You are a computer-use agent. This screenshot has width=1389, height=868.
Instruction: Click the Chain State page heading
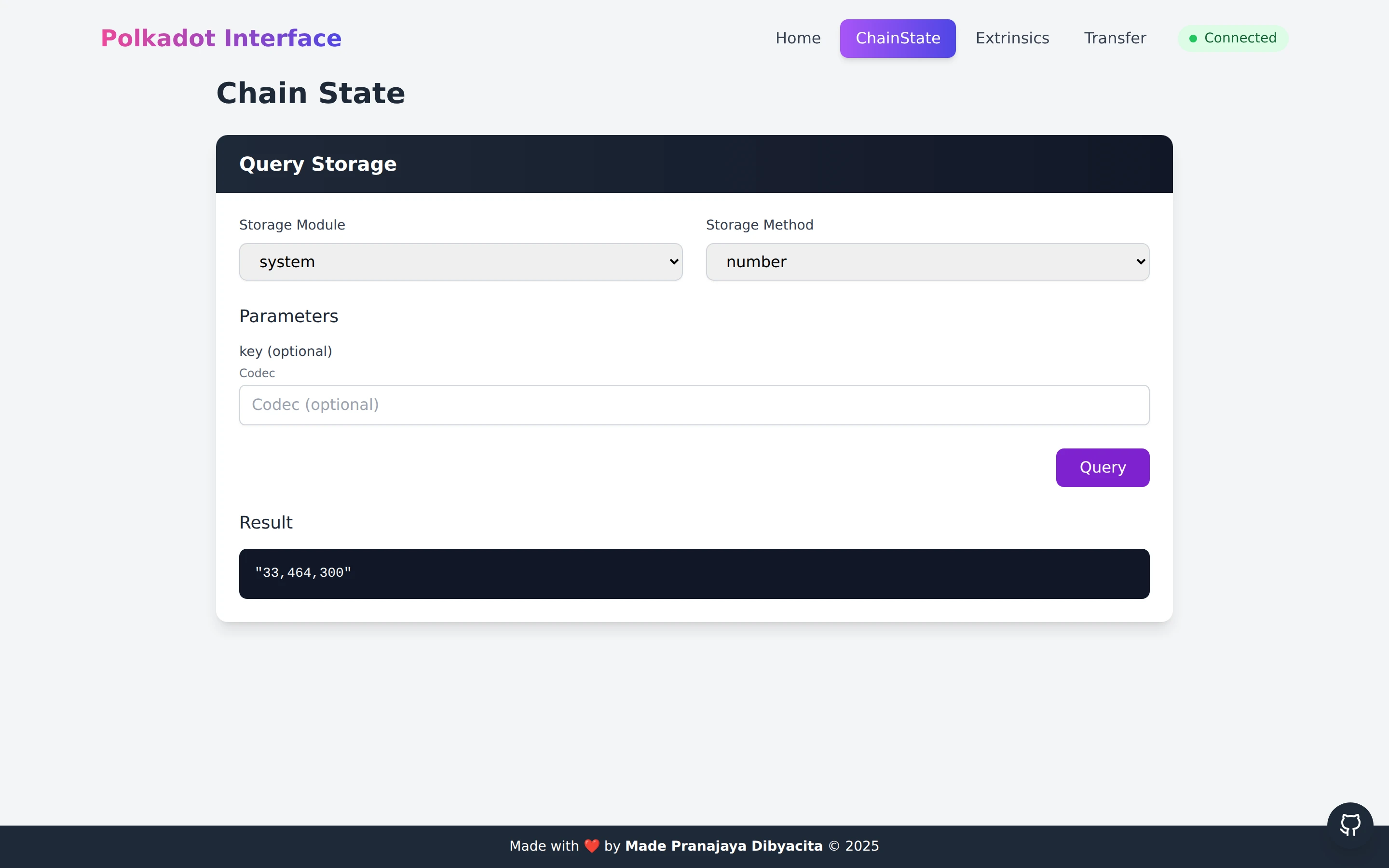(311, 93)
